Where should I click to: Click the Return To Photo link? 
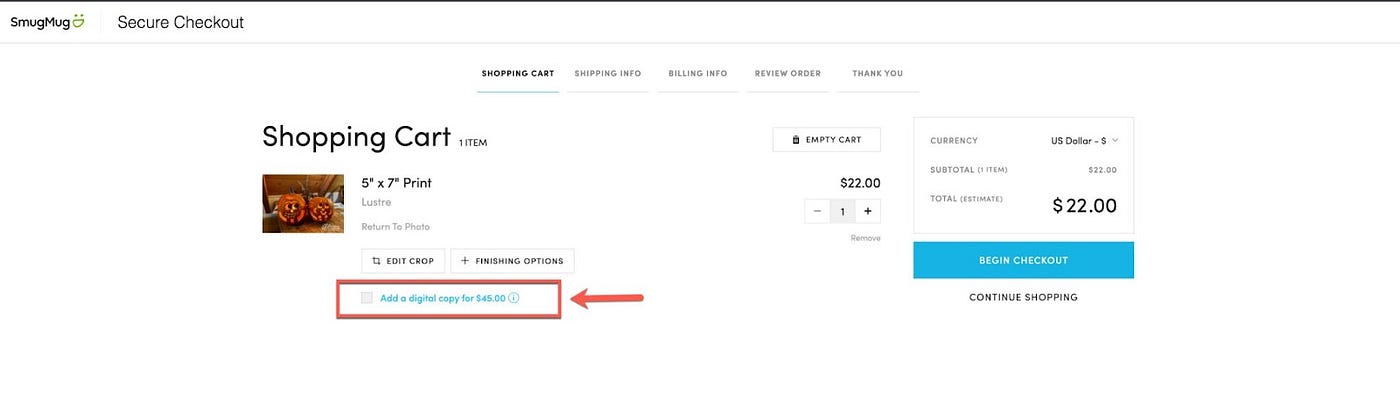tap(395, 227)
